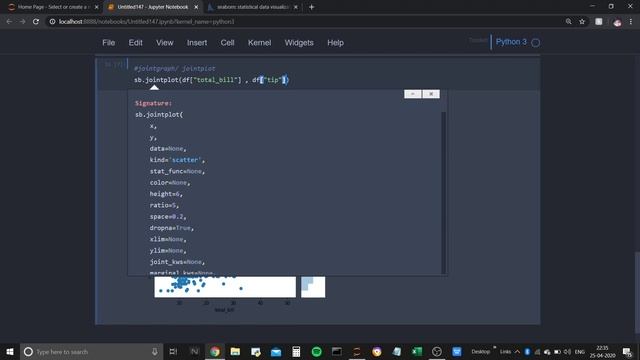Open File Explorer from the taskbar
Viewport: 640px width, 360px height.
point(235,351)
